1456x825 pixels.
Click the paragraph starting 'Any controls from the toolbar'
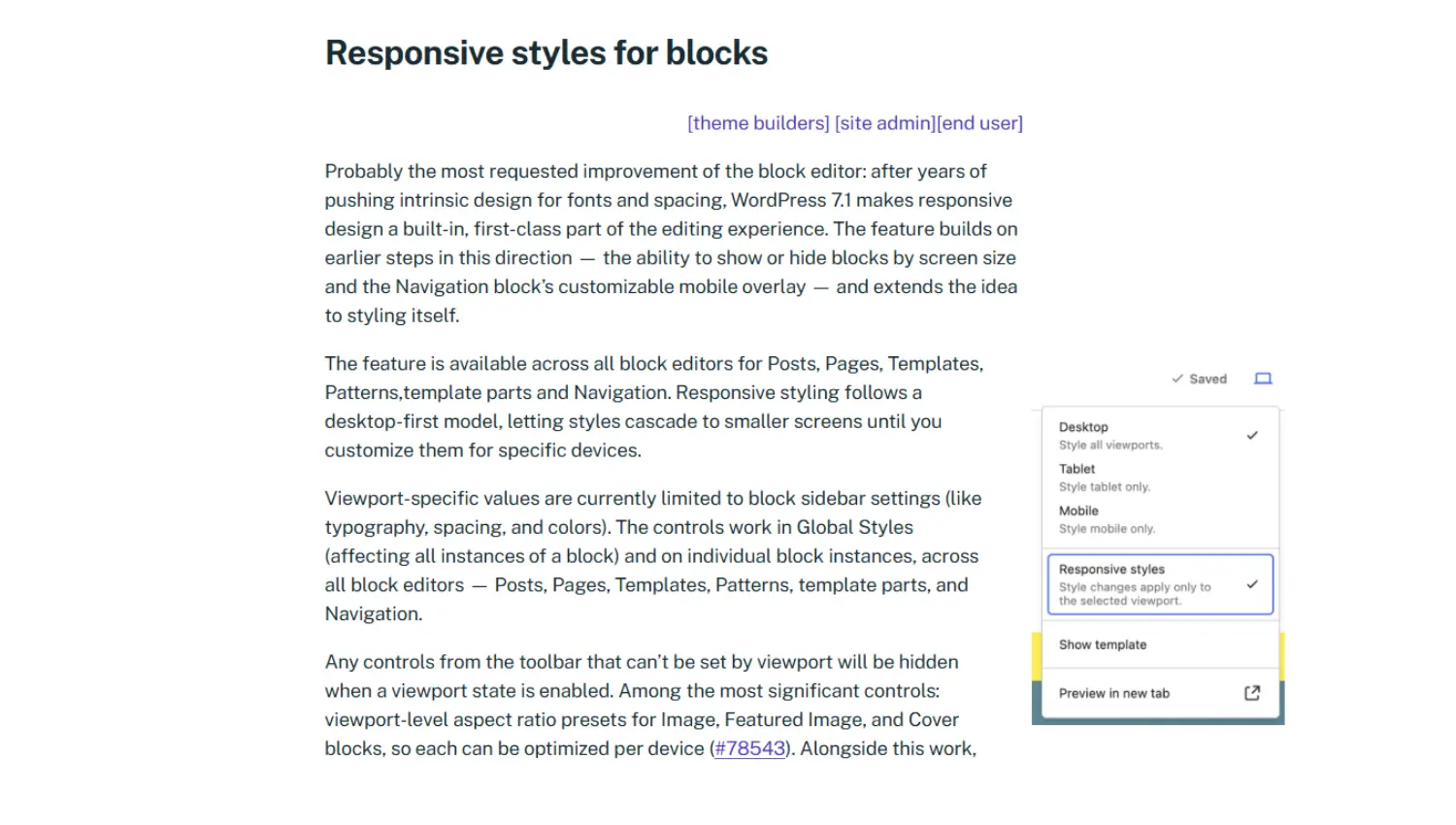click(x=650, y=705)
